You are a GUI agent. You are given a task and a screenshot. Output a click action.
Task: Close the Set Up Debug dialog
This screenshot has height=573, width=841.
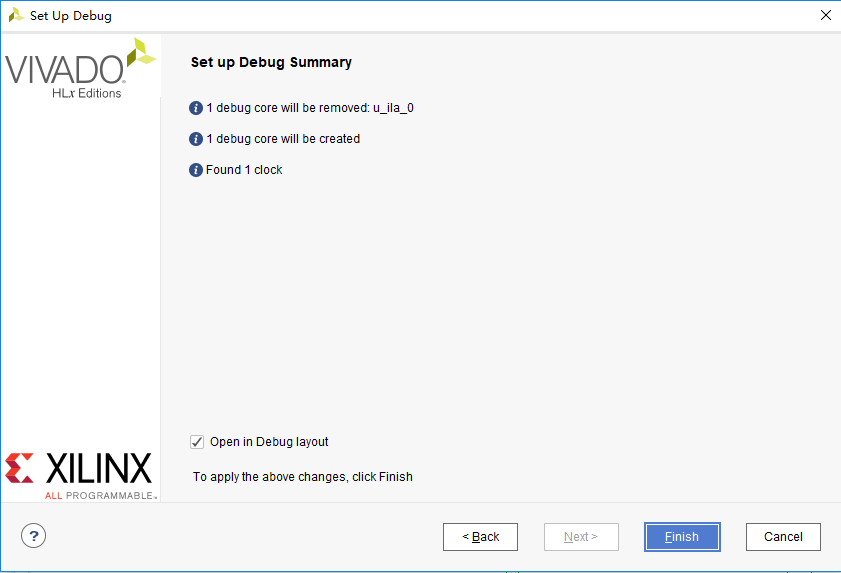826,15
